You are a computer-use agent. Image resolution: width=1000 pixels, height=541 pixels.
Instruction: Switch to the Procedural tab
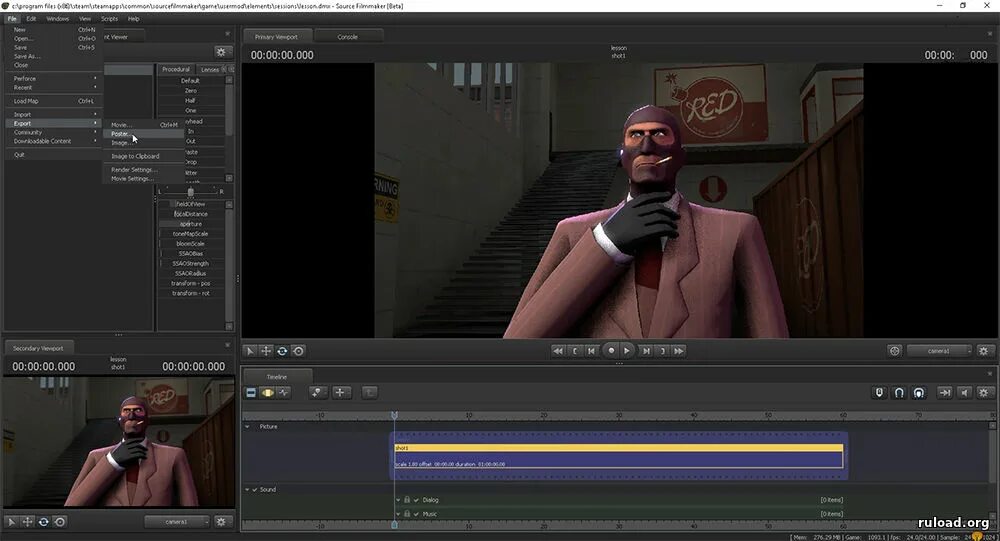click(175, 69)
